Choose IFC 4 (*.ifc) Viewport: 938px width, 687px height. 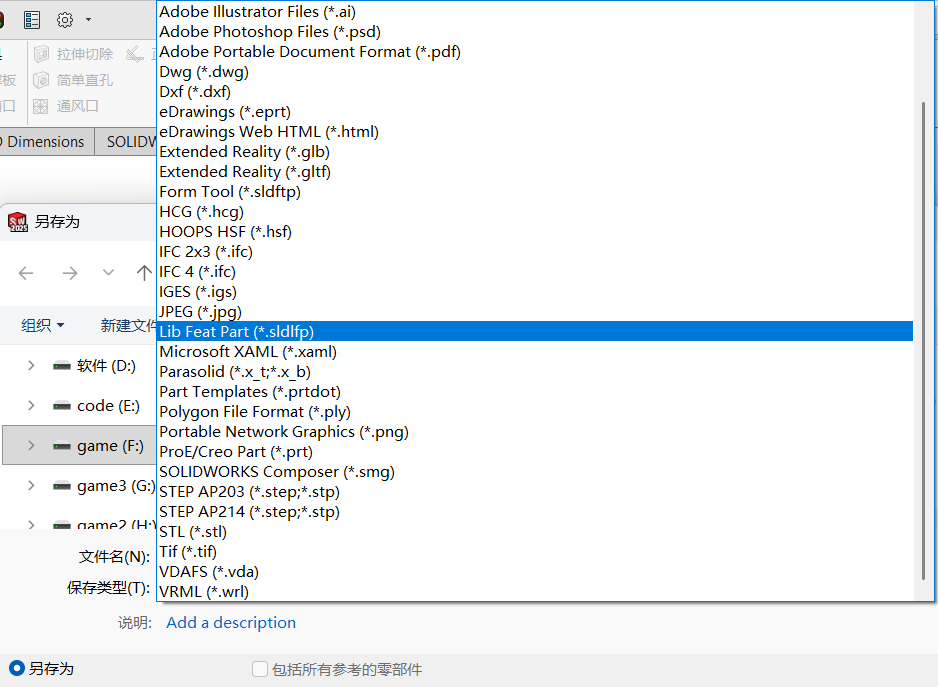tap(534, 272)
